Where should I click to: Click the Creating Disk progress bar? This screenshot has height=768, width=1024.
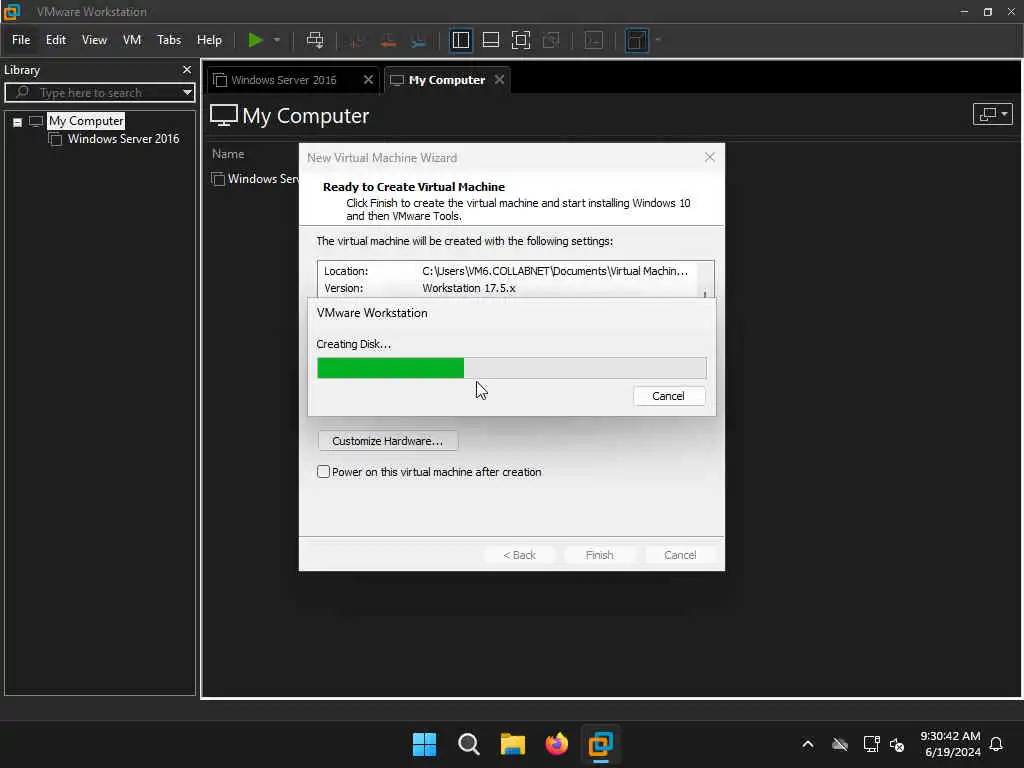click(511, 368)
